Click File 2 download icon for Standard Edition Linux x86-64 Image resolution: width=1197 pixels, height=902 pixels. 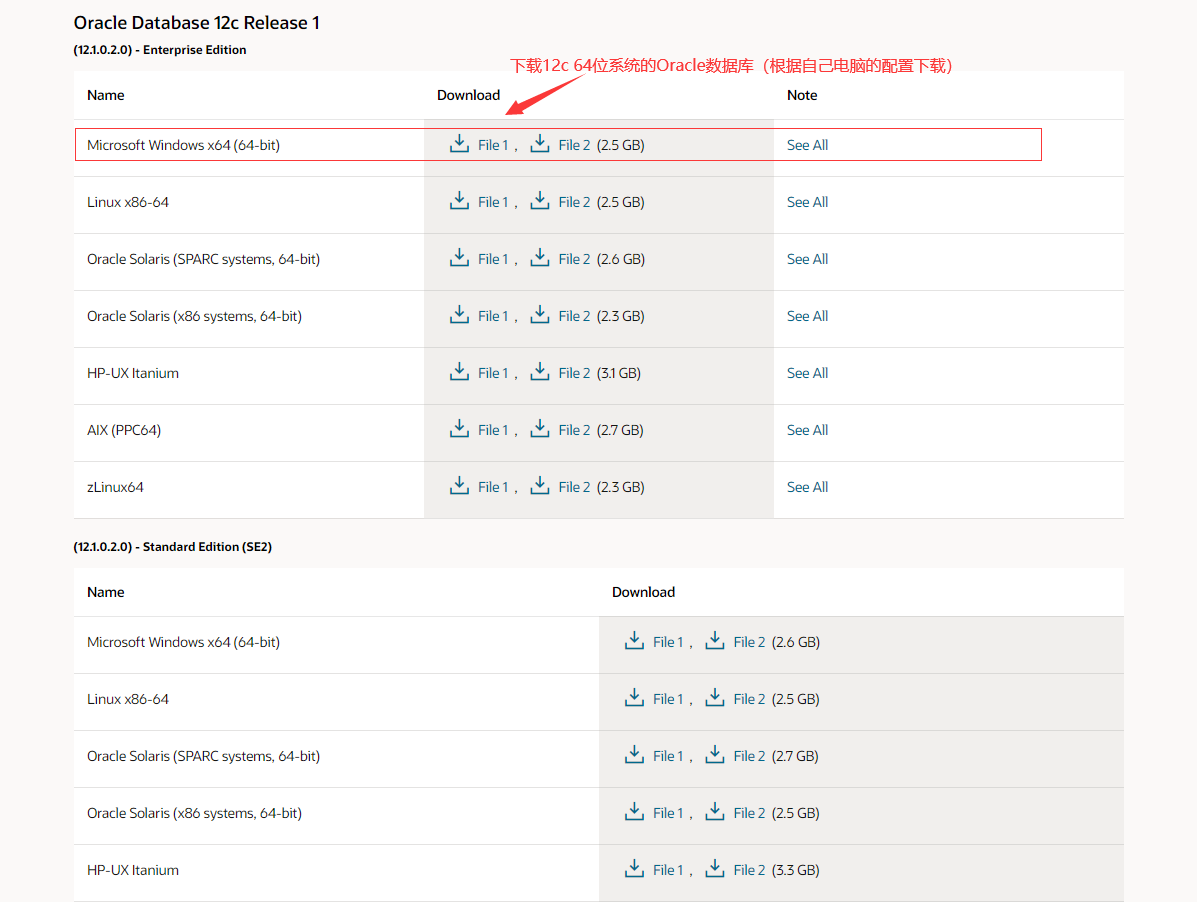click(x=715, y=697)
